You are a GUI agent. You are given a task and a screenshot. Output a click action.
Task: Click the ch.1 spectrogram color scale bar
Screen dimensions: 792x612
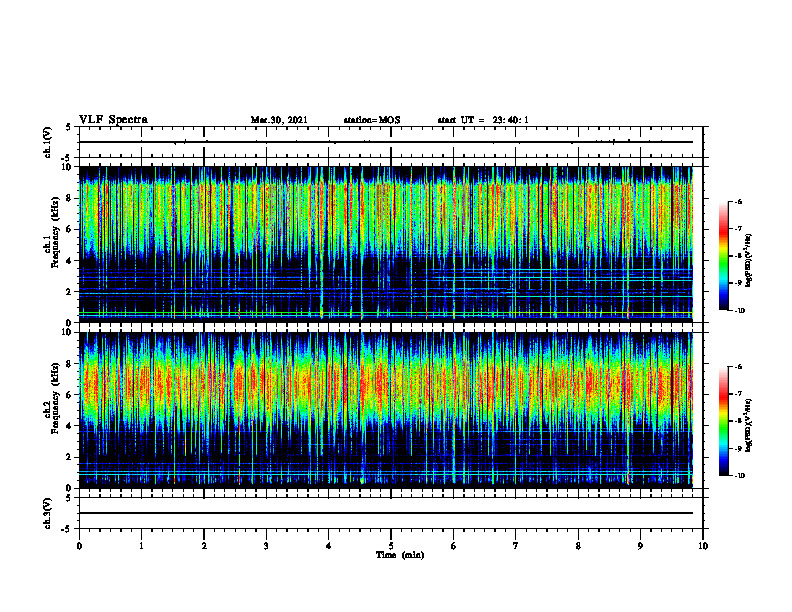pos(724,256)
